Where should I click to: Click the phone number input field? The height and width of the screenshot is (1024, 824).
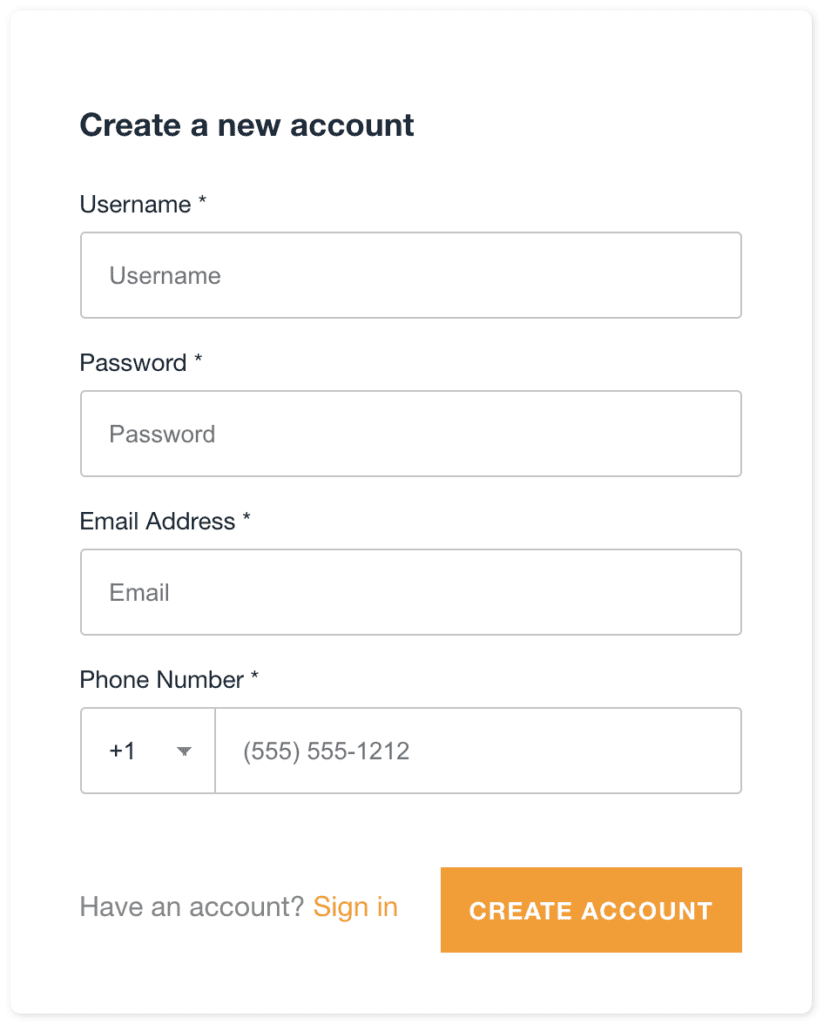(x=478, y=751)
